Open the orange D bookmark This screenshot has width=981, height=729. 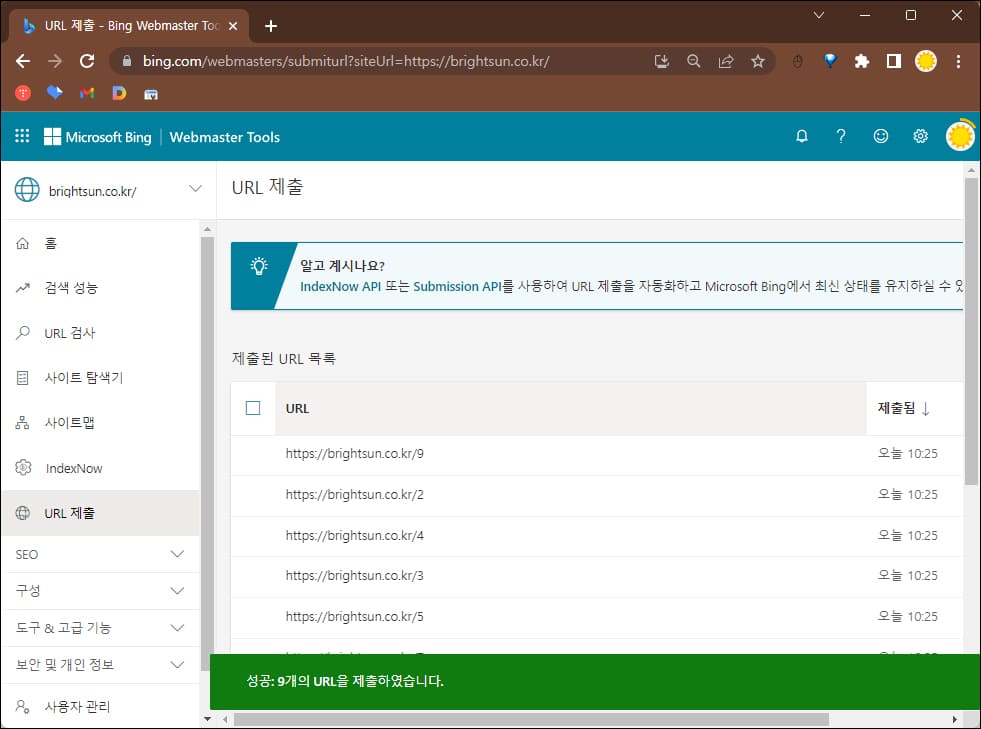point(119,93)
